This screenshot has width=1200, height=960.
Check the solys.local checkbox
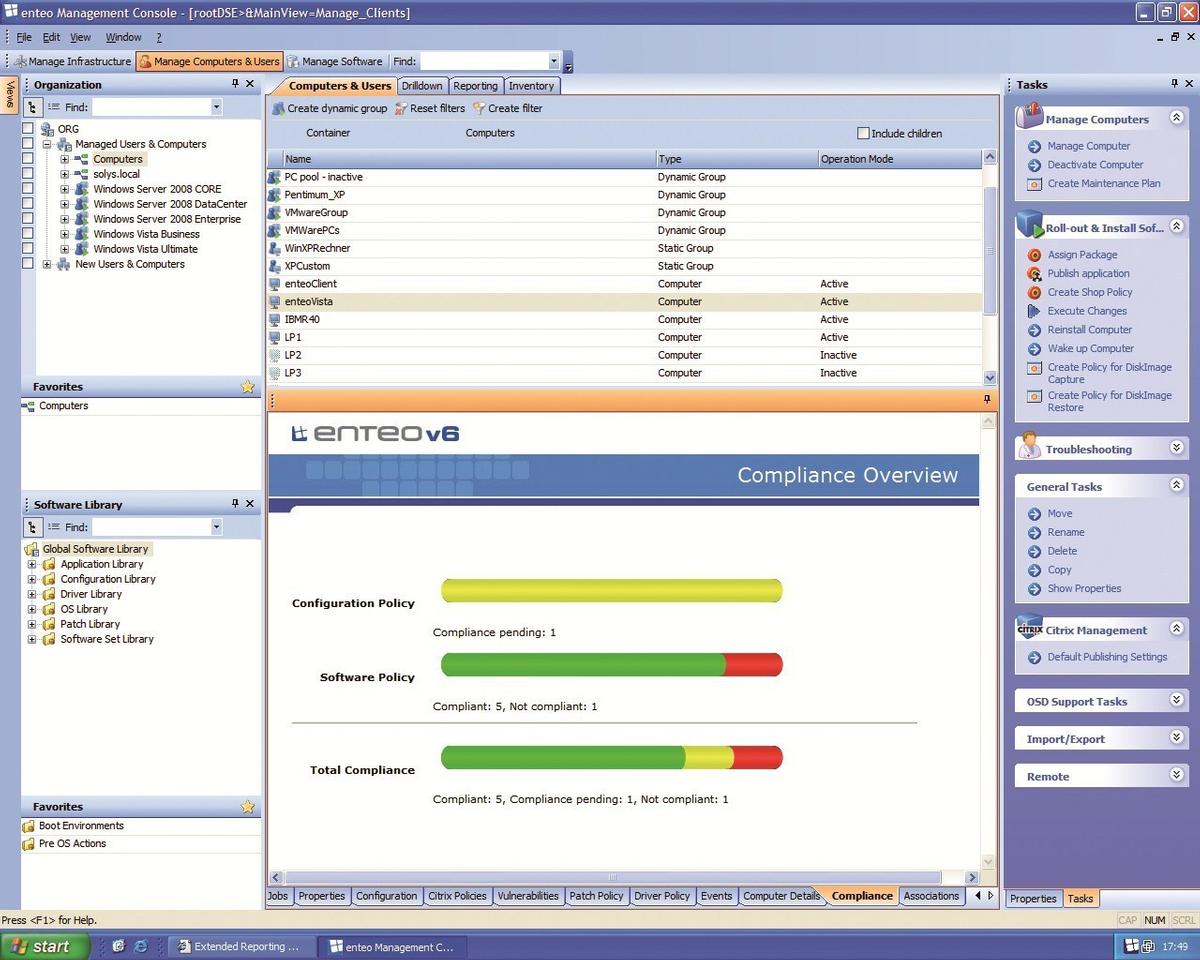coord(28,174)
